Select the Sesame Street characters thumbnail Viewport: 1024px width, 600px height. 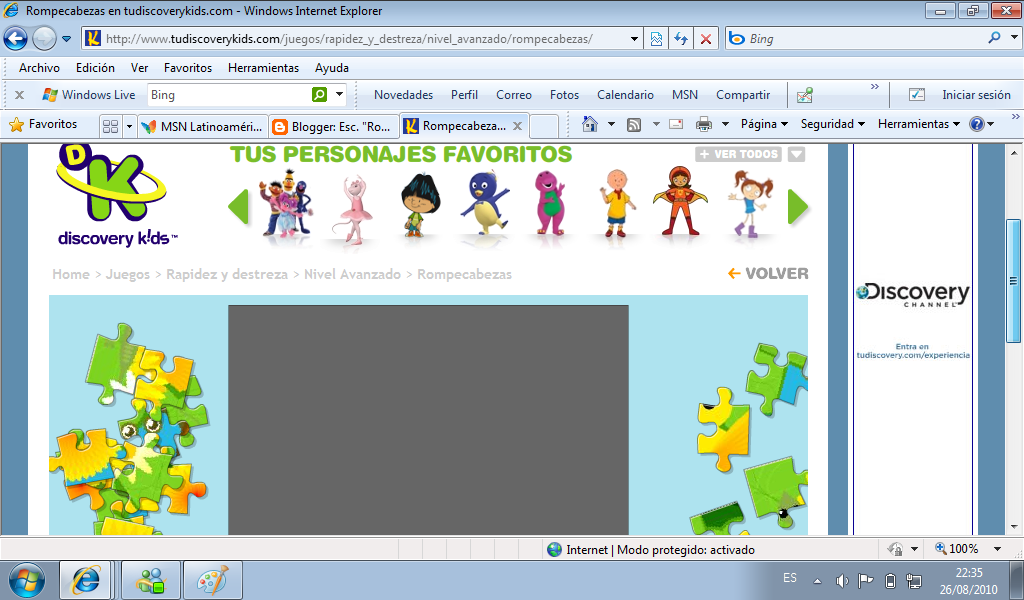285,203
